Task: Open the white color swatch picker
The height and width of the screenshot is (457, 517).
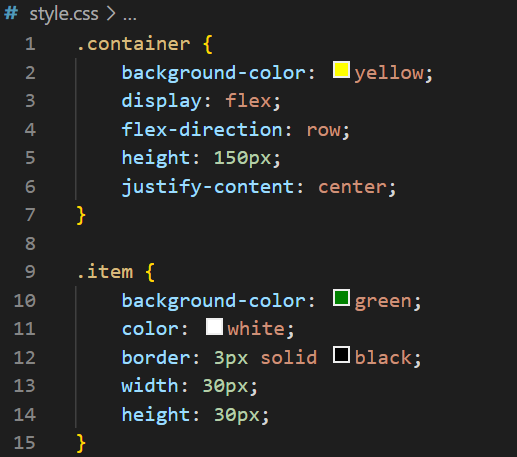Action: pos(214,326)
